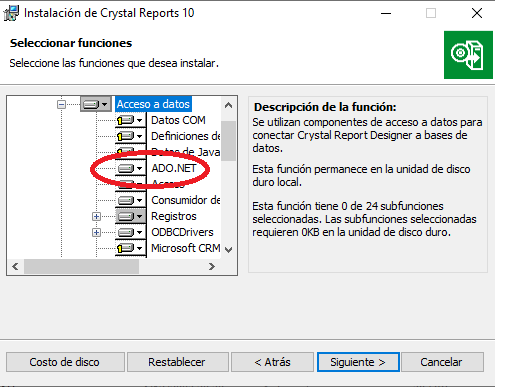Click the Costo de disco button
The width and height of the screenshot is (508, 387).
pos(65,362)
